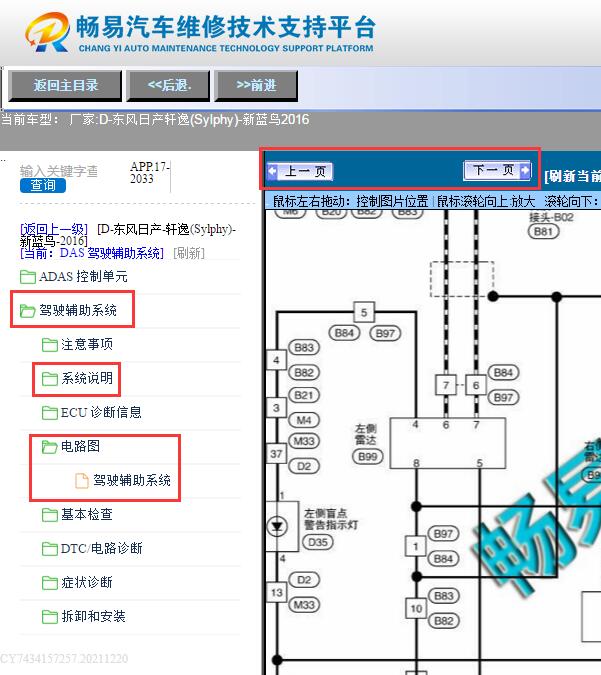Click the document icon beside 驾驶辅助系统 under 电路图
The width and height of the screenshot is (601, 675).
coord(82,480)
